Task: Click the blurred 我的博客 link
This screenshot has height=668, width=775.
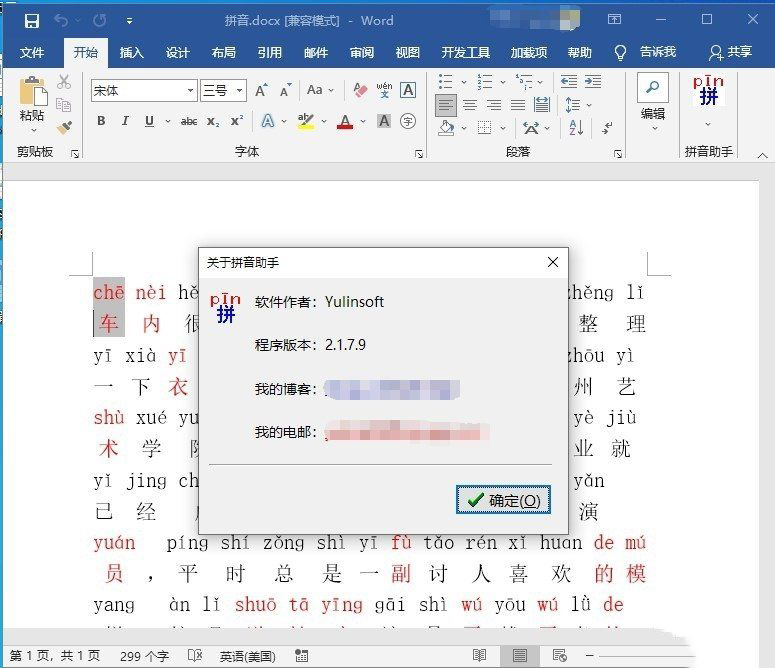Action: click(x=392, y=389)
